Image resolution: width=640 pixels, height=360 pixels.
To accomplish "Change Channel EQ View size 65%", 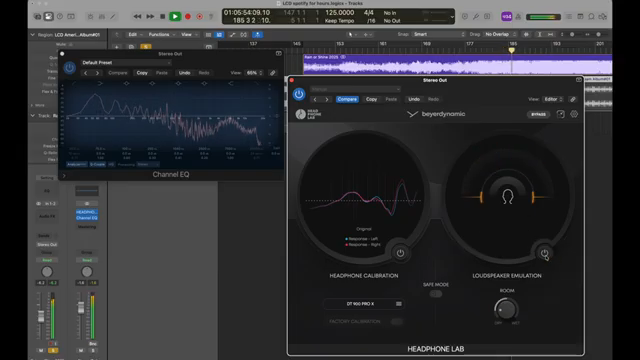I will coord(254,73).
